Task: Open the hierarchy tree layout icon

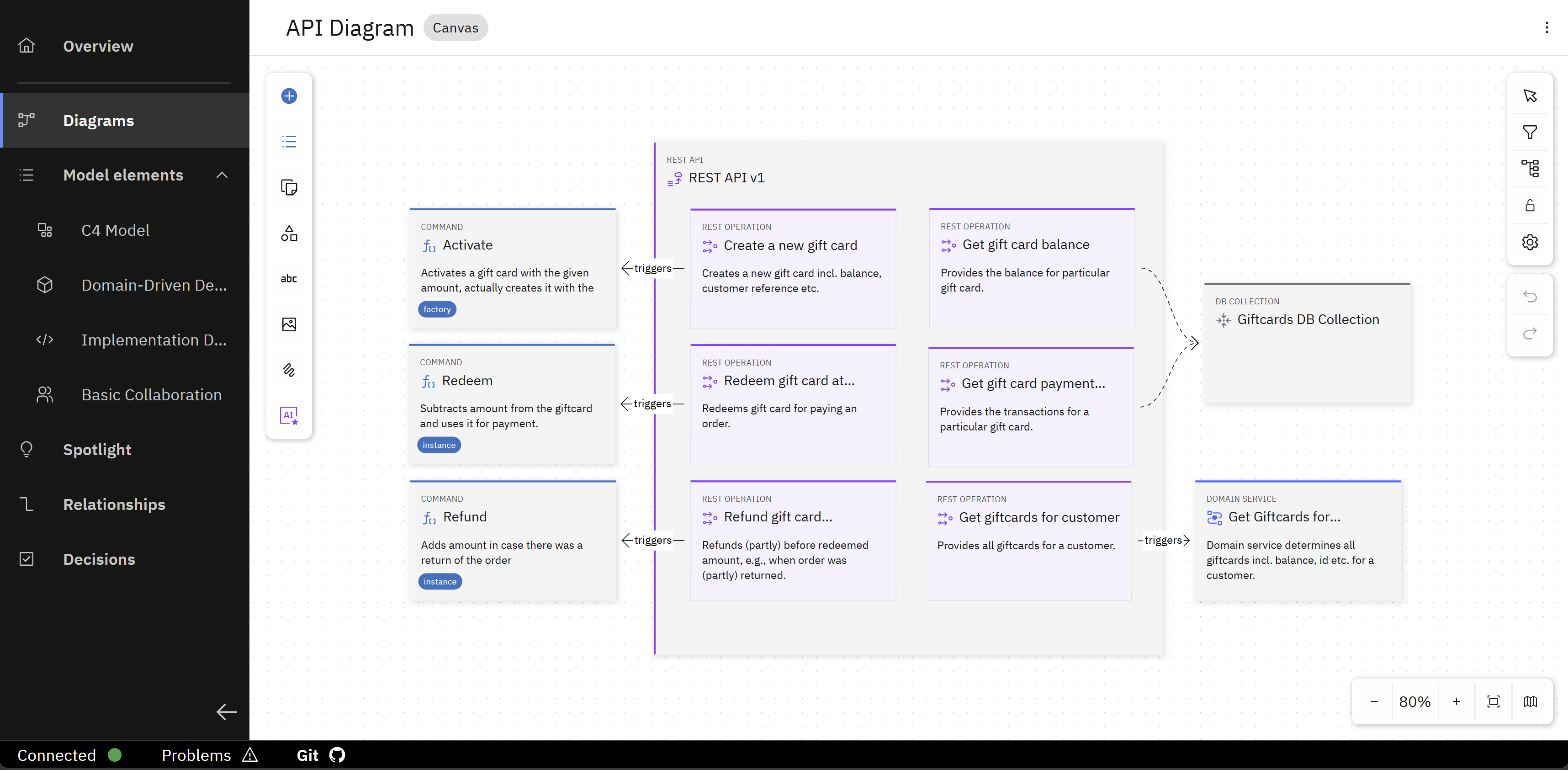Action: 1530,169
